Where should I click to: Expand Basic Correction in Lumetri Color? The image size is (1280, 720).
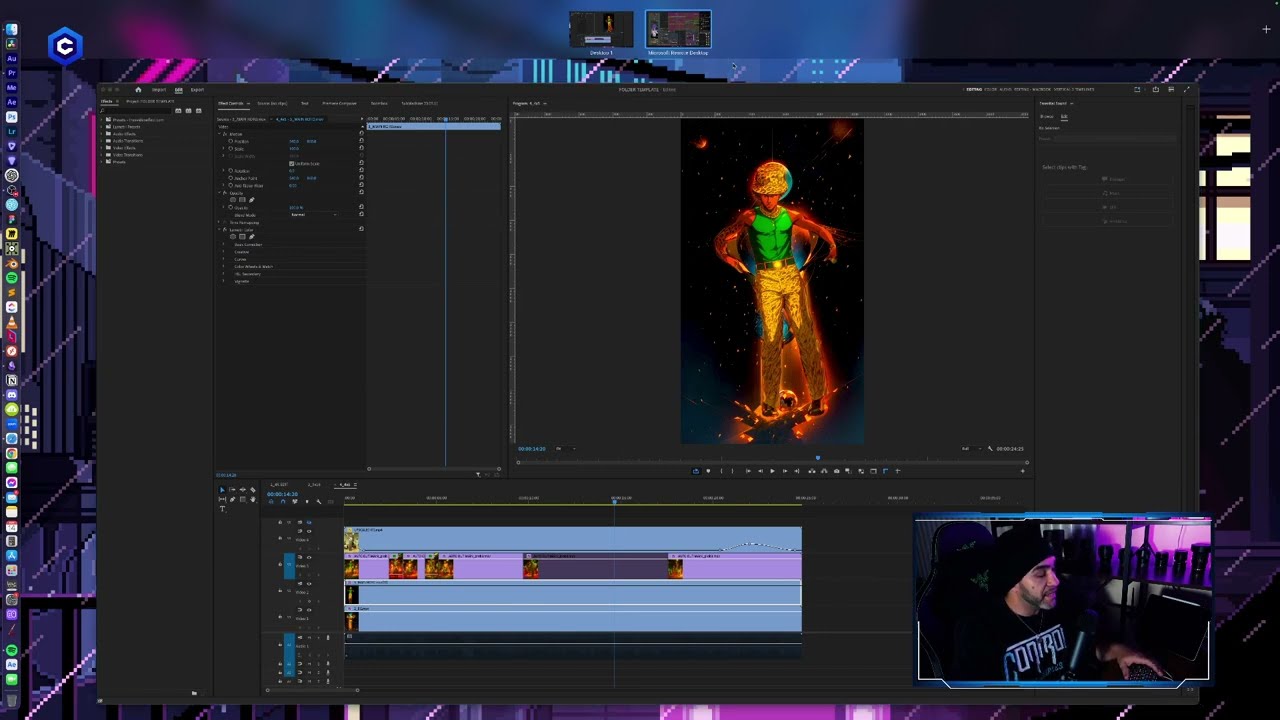(223, 244)
